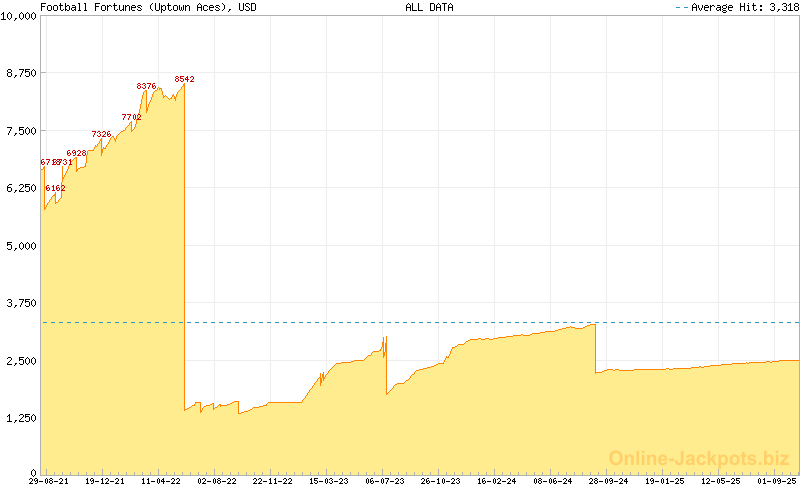The width and height of the screenshot is (800, 490).
Task: Select the 7702 data label
Action: tap(131, 117)
